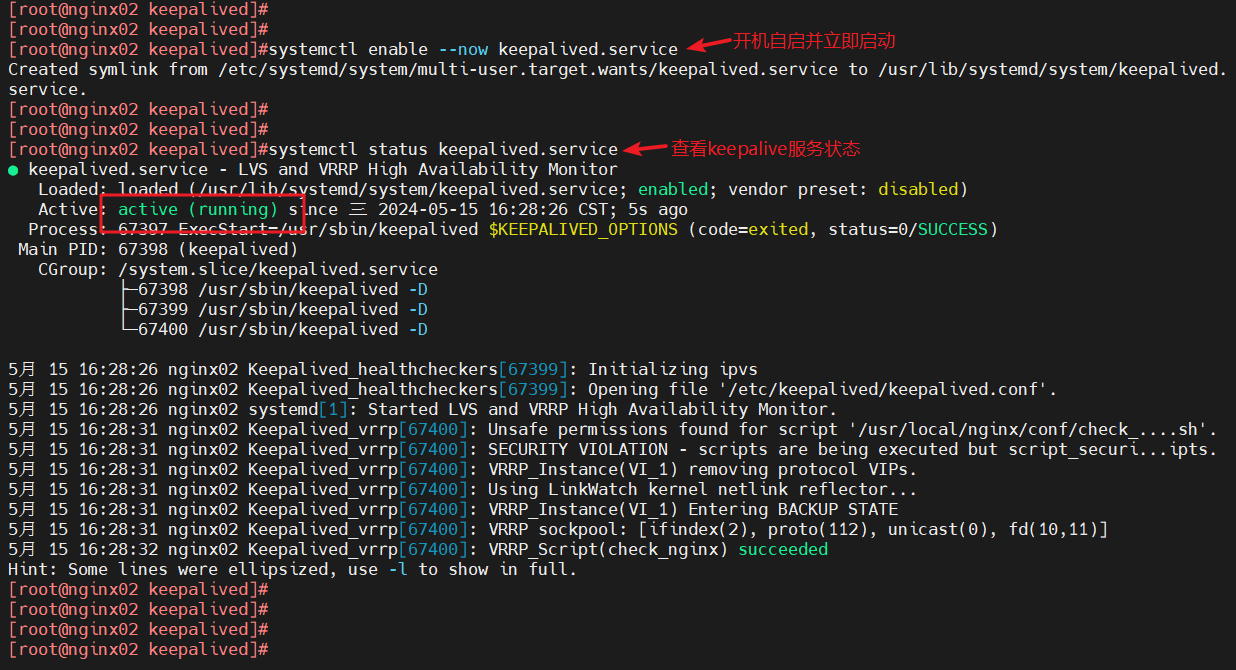1236x670 pixels.
Task: Select the 'Main PID: 67398 (keepalived)' line
Action: point(158,249)
